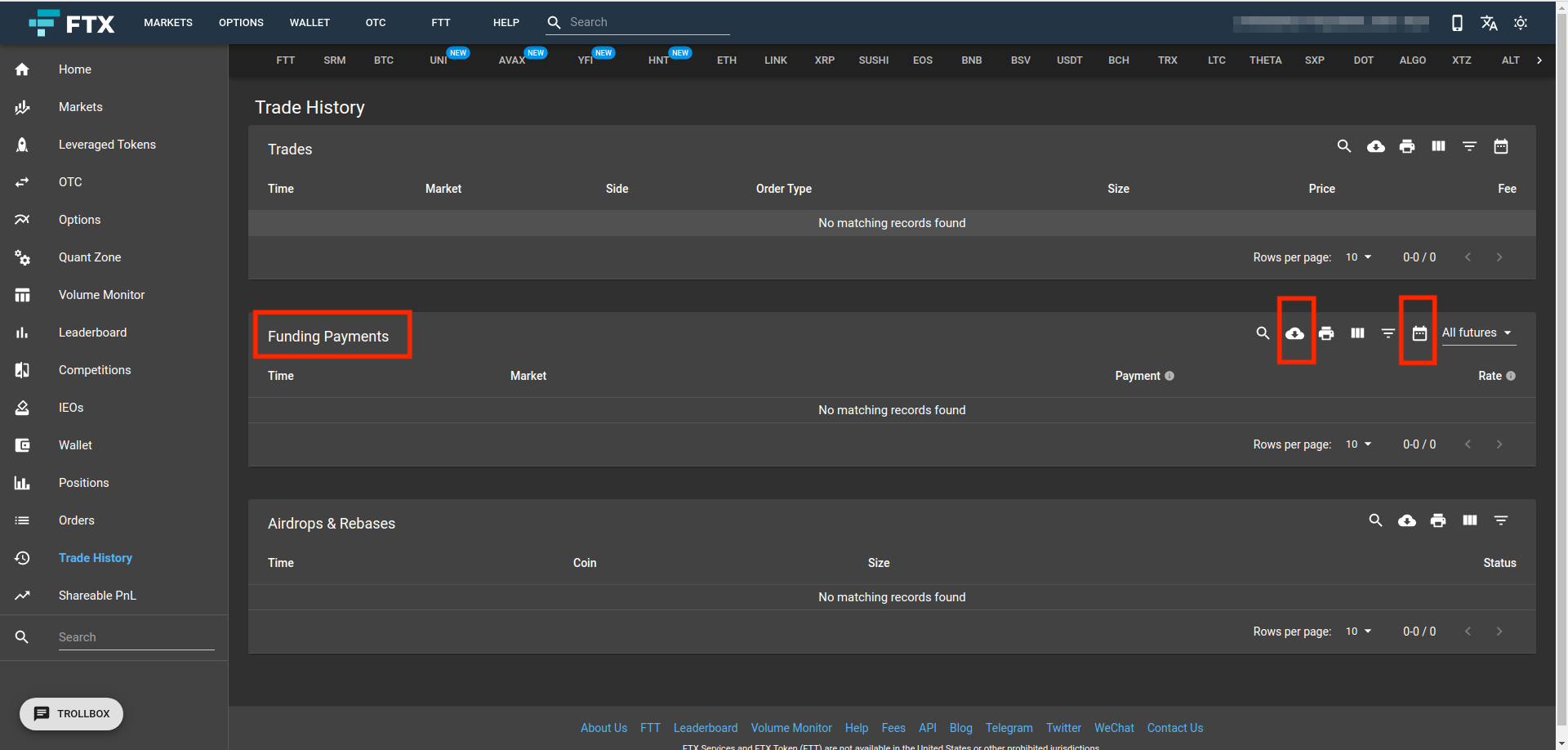Image resolution: width=1568 pixels, height=750 pixels.
Task: Print the Trades table
Action: 1407,146
